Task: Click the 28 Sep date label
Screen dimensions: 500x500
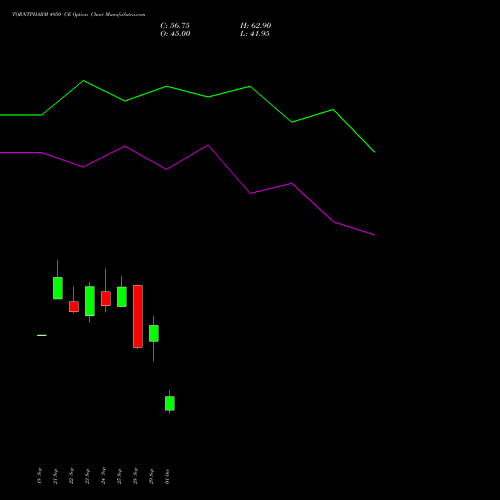Action: coord(135,476)
